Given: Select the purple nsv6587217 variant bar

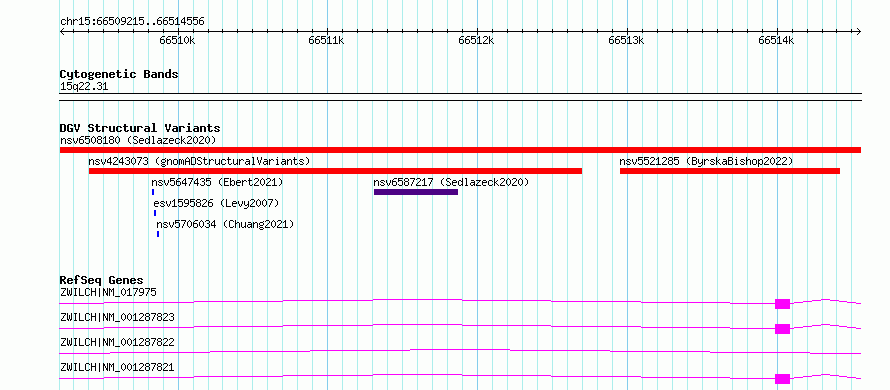Looking at the screenshot, I should click(416, 192).
